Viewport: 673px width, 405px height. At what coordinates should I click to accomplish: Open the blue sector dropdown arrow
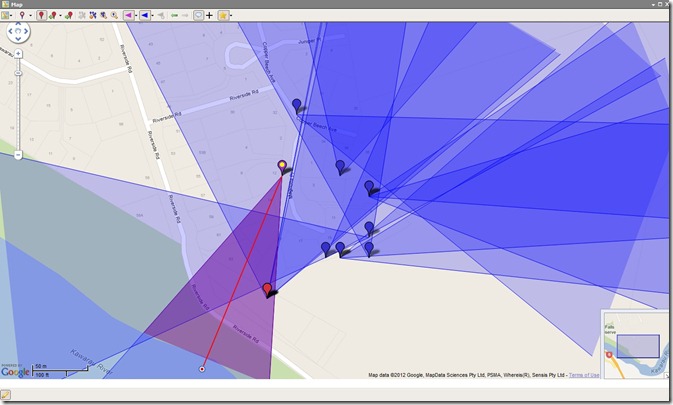click(152, 15)
